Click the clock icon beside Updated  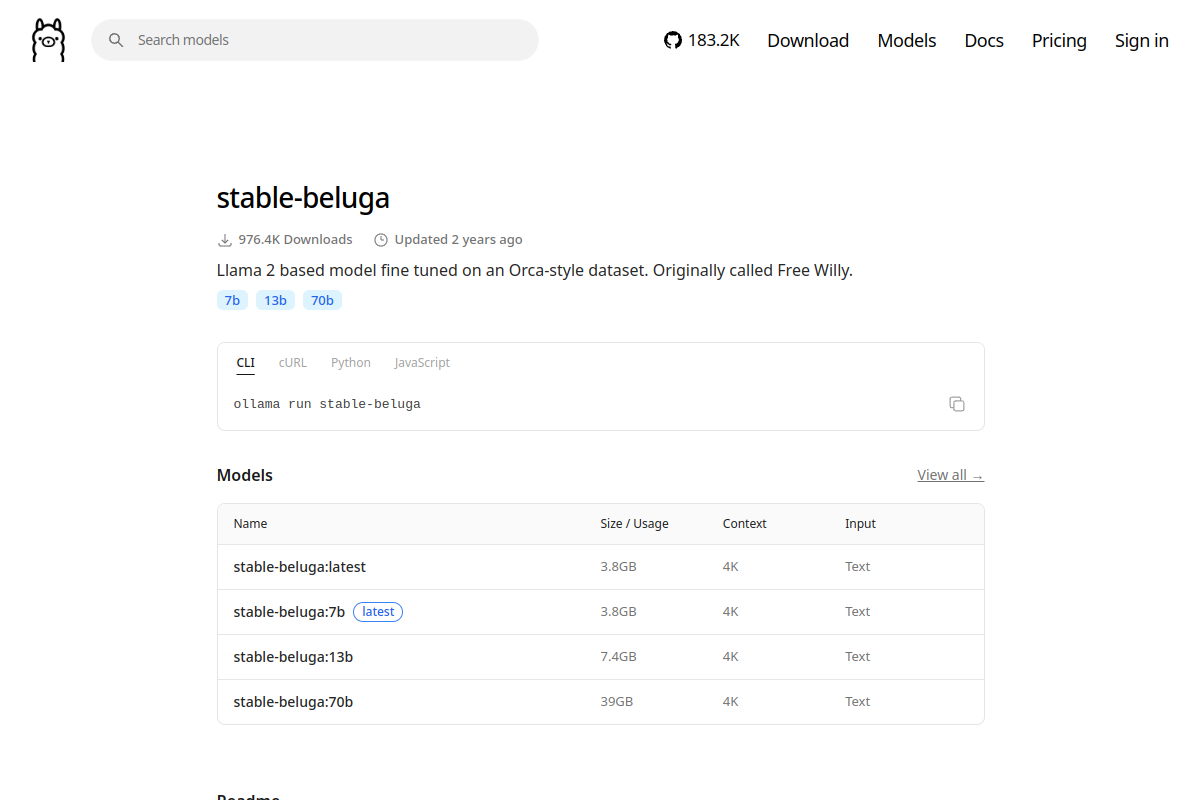coord(381,240)
